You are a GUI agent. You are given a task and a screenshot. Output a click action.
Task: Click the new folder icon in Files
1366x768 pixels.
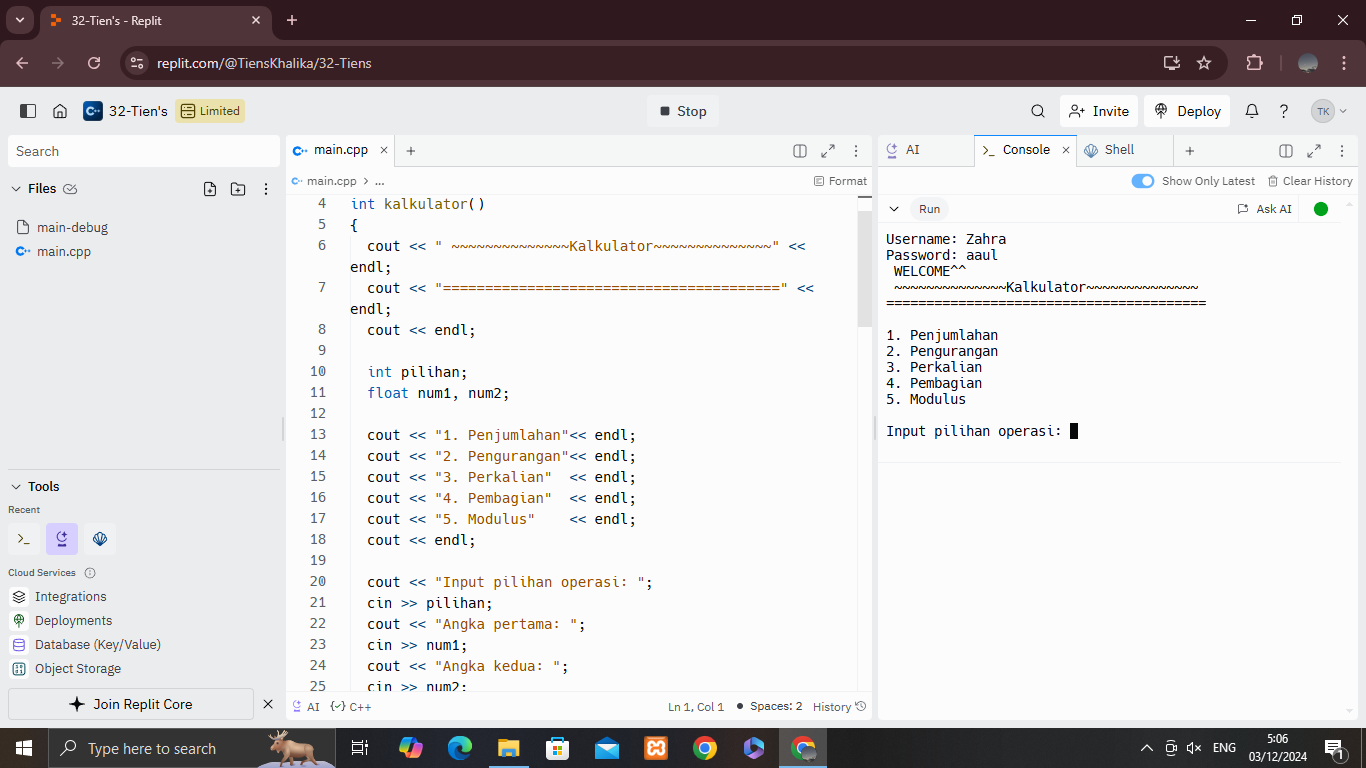pos(238,189)
